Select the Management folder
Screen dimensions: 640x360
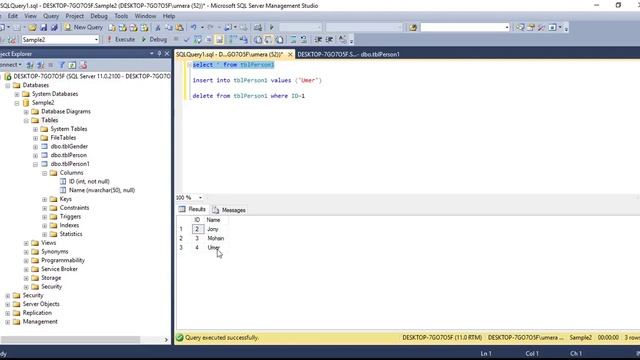coord(40,322)
